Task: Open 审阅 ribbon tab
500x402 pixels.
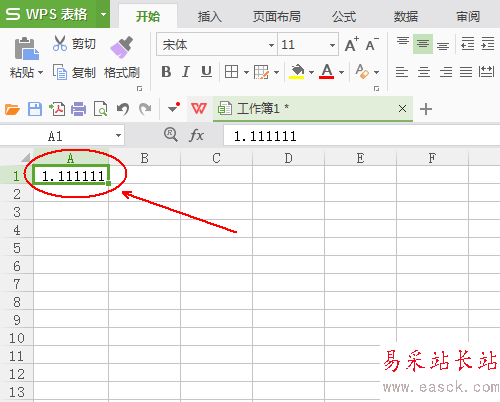Action: (x=468, y=16)
